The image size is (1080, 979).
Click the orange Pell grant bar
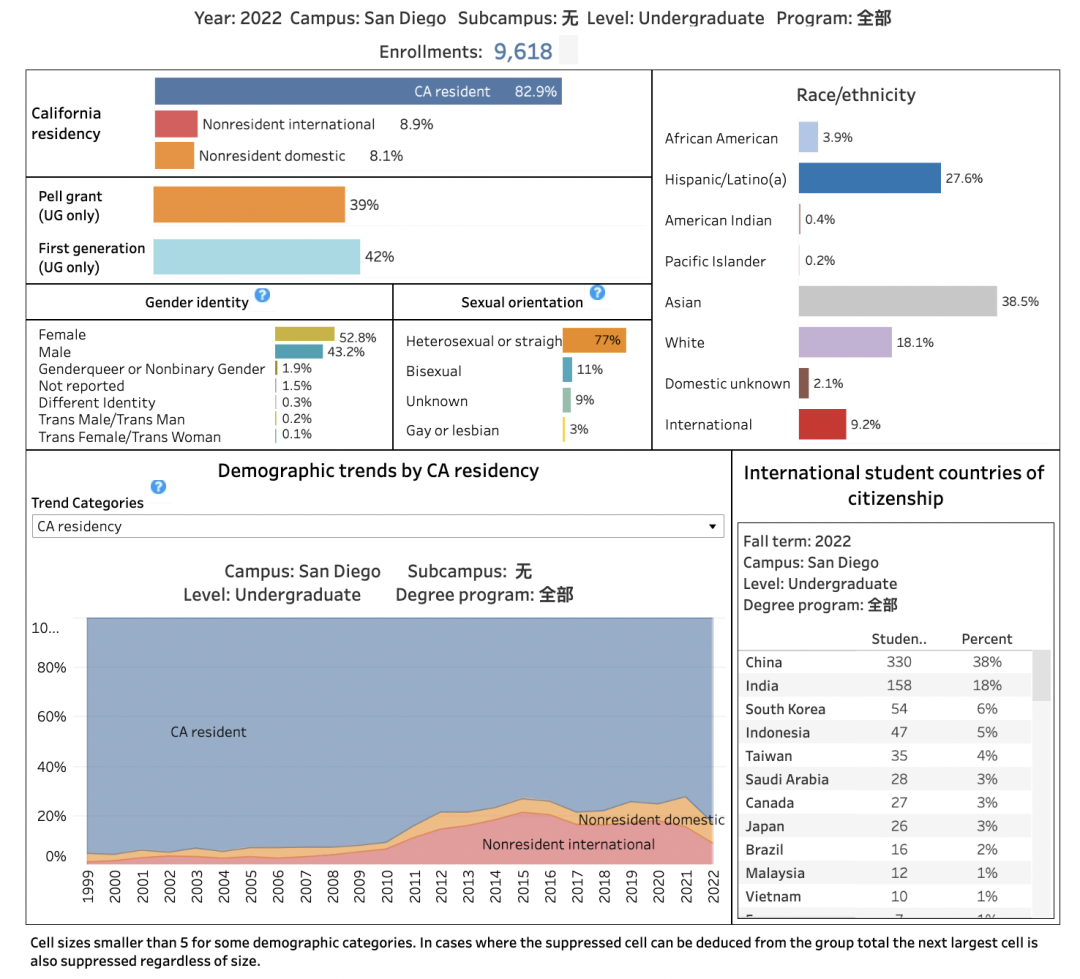click(248, 205)
